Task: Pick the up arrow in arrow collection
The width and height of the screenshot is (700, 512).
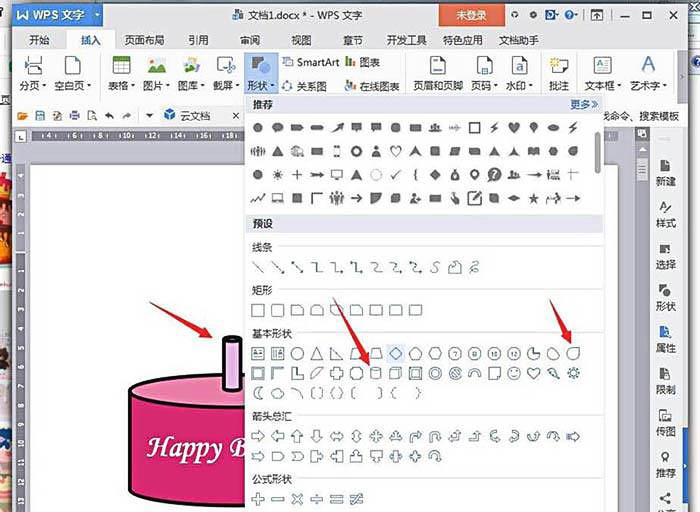Action: (297, 436)
